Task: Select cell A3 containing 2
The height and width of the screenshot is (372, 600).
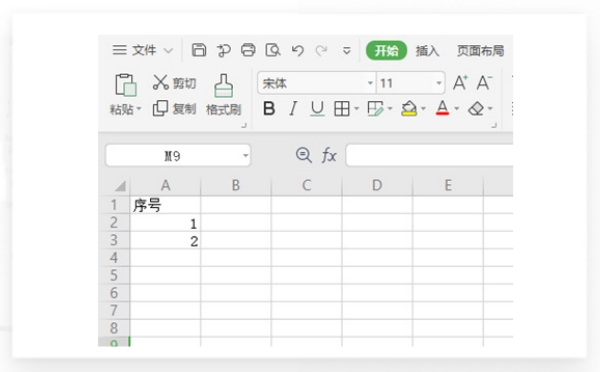Action: (165, 240)
